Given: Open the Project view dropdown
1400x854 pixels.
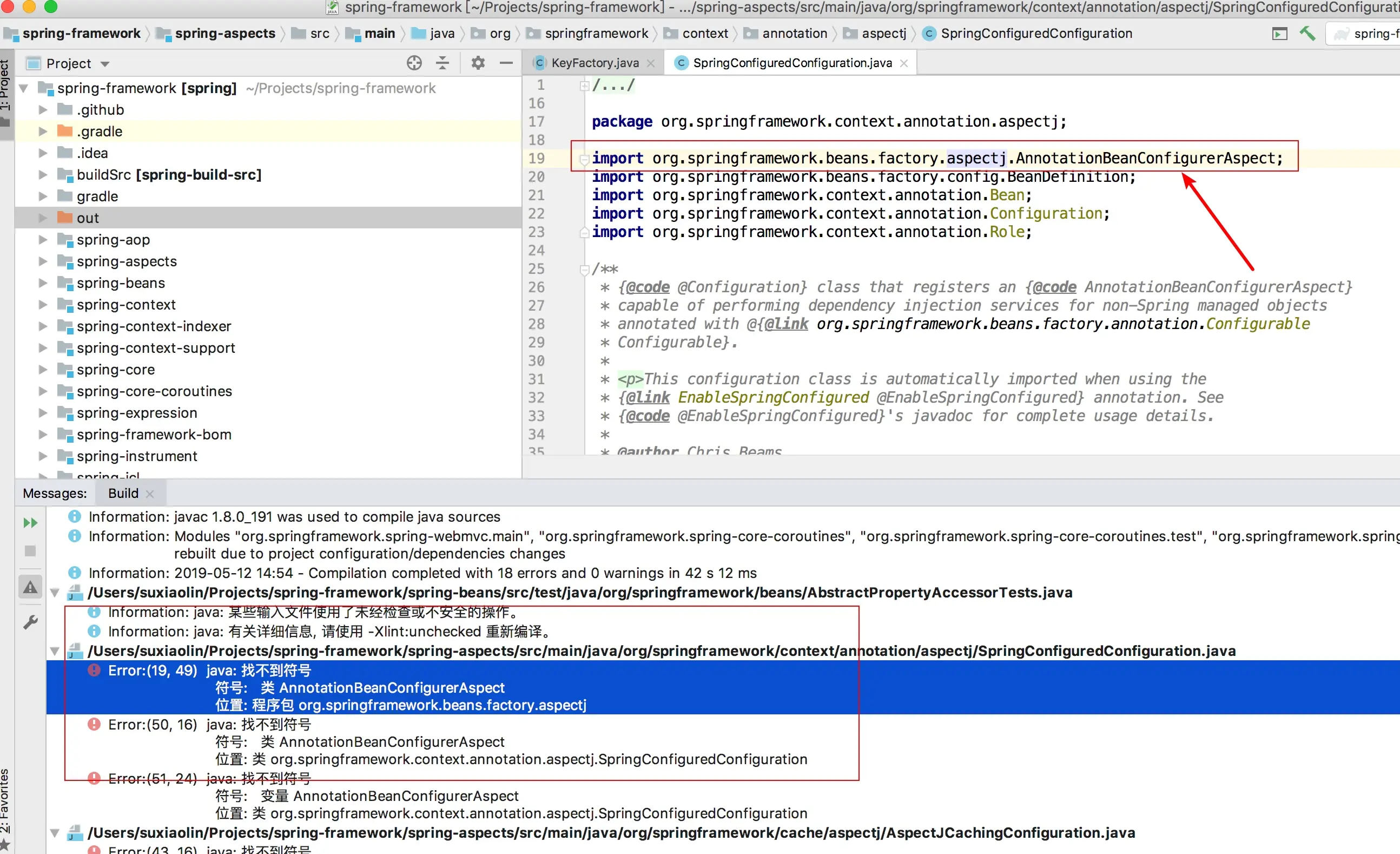Looking at the screenshot, I should (105, 64).
